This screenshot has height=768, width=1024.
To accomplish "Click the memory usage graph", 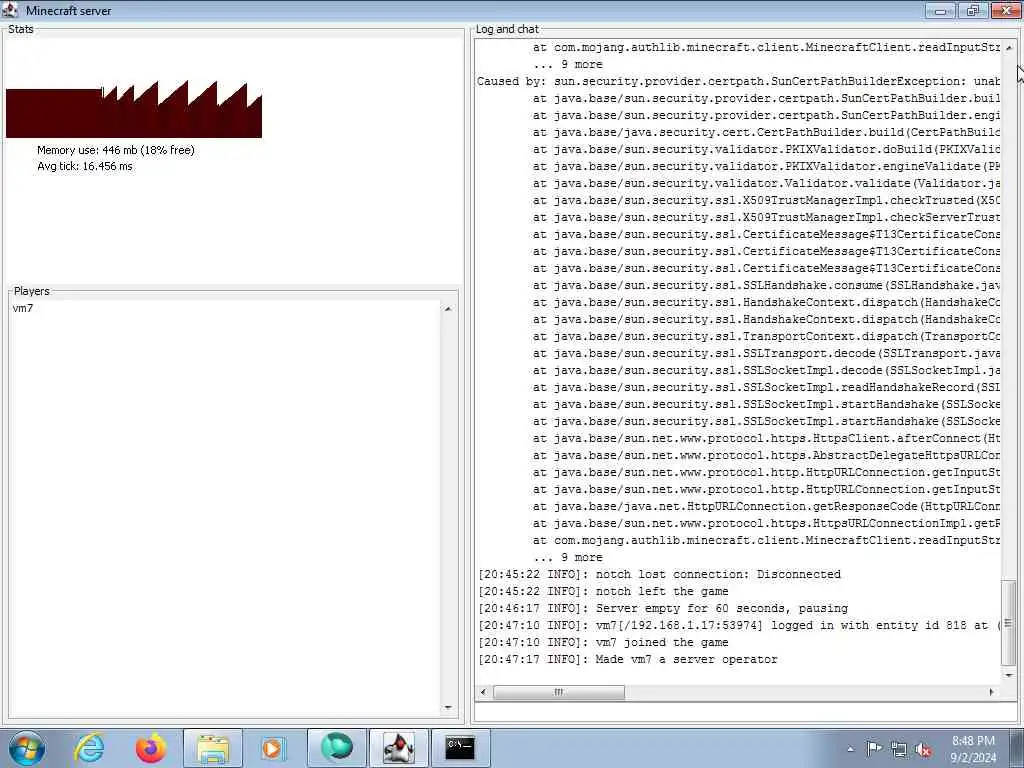I will pyautogui.click(x=134, y=109).
